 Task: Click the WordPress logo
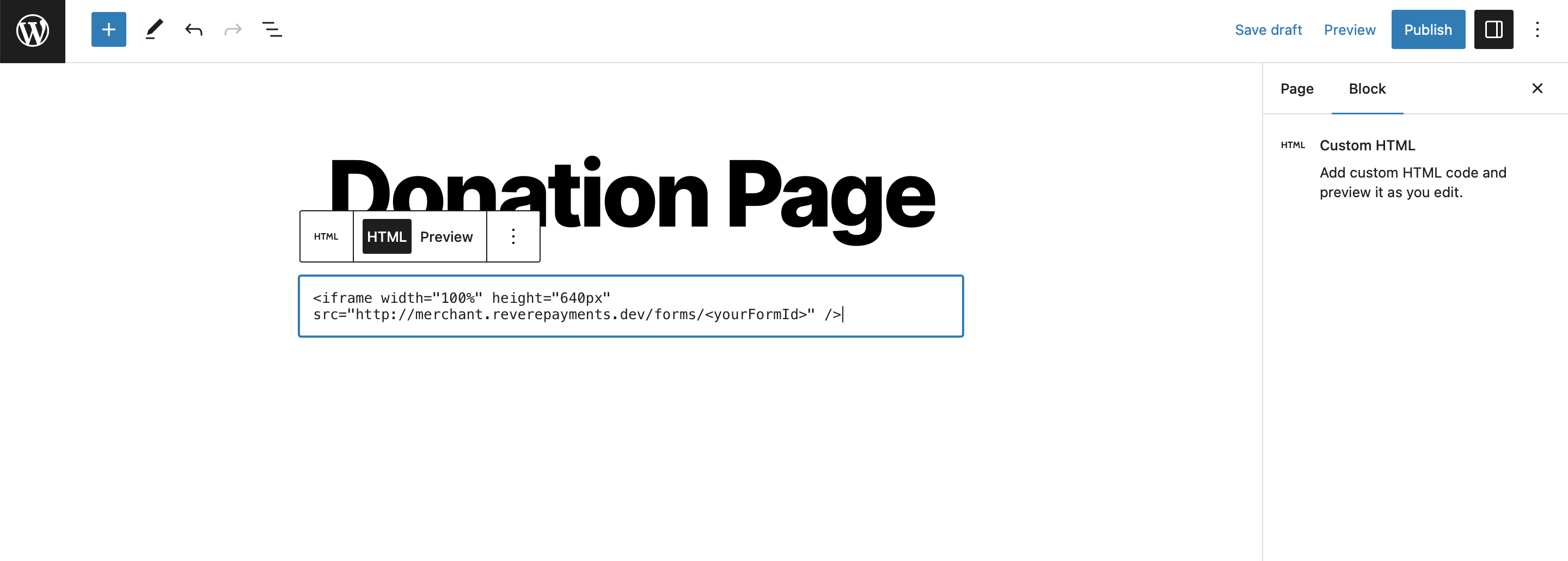point(32,31)
